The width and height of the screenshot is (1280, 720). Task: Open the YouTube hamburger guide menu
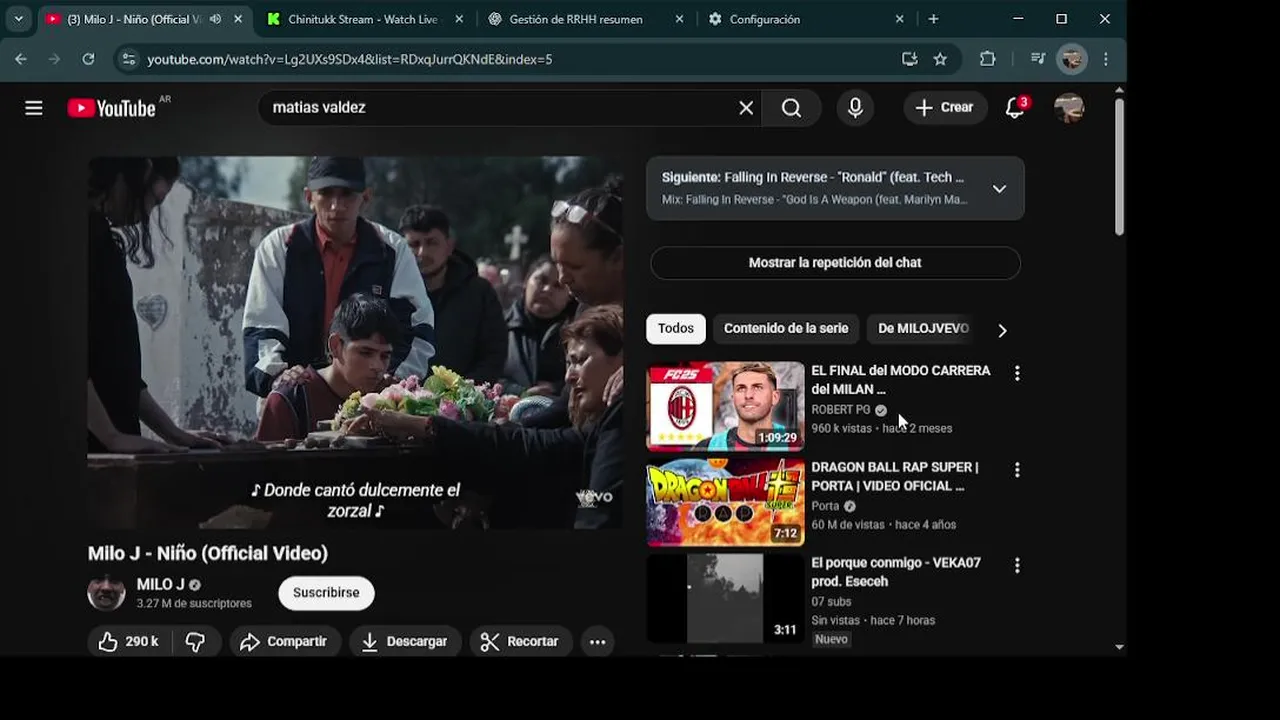(34, 108)
